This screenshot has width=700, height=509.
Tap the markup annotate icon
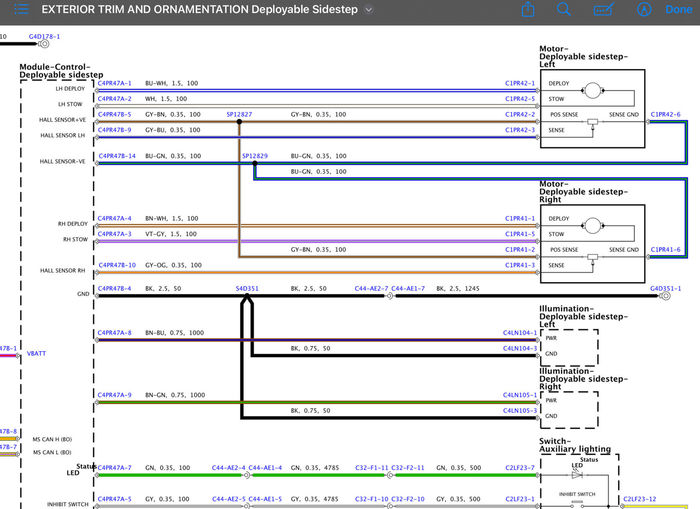point(604,9)
